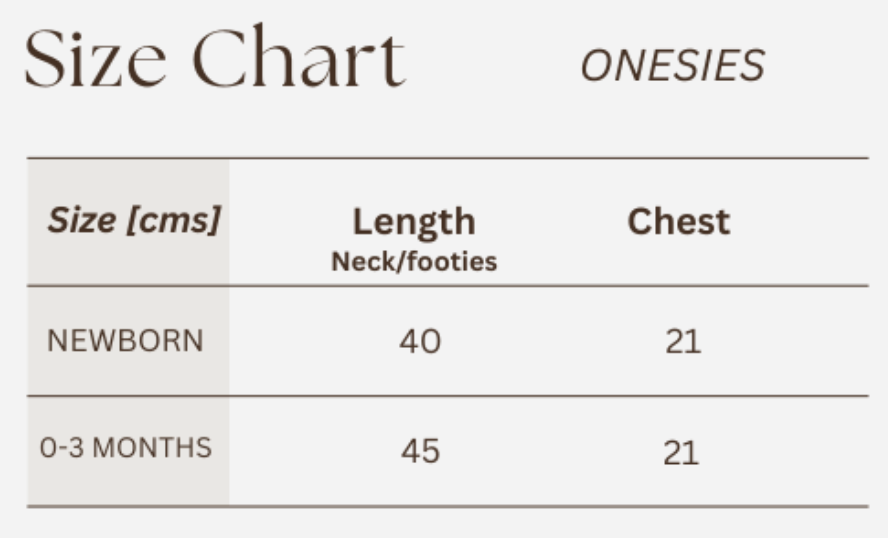The image size is (888, 538).
Task: Select the 0-3 Months length value 45
Action: pos(420,451)
